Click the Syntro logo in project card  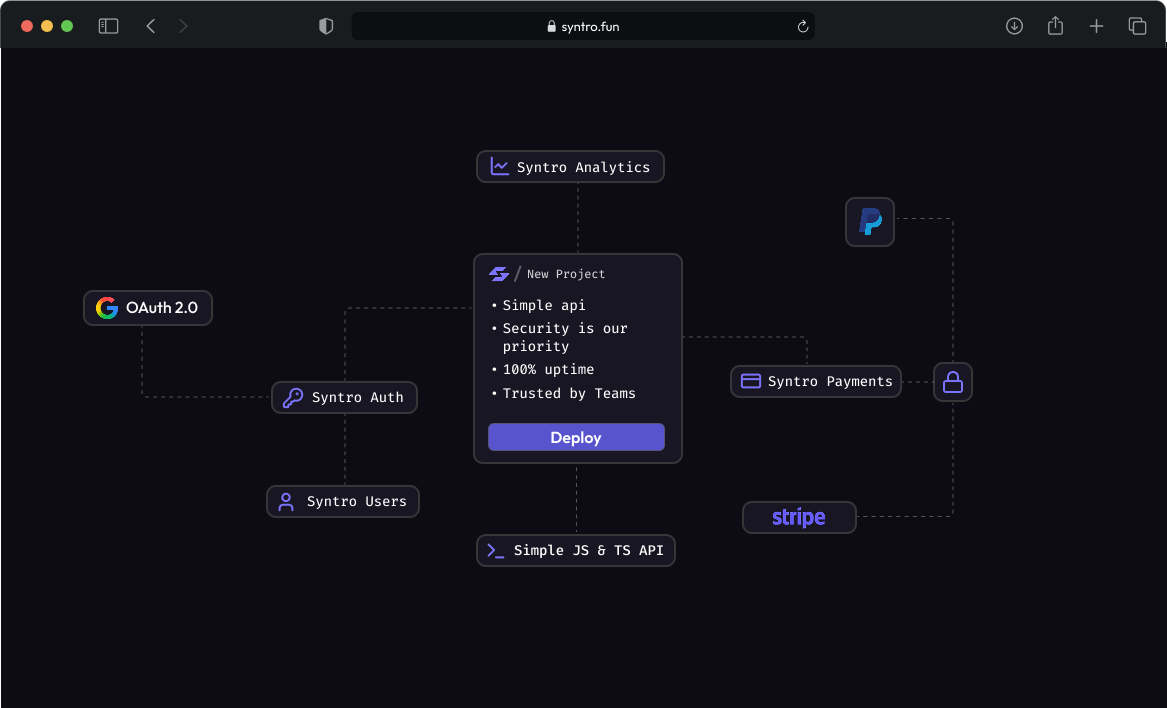[498, 274]
